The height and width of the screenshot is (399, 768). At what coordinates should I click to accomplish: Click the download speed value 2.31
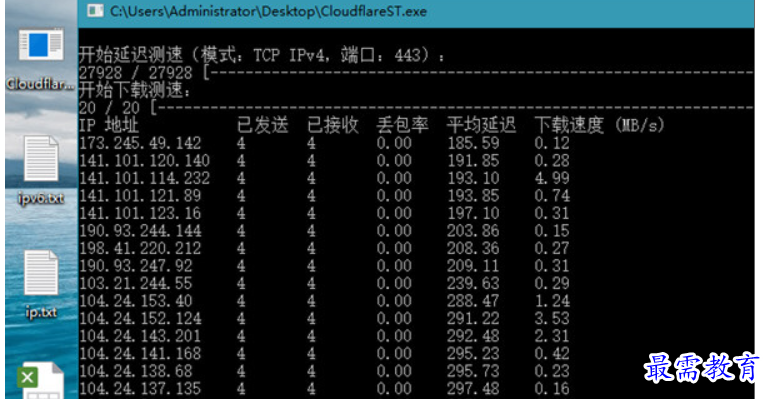[552, 336]
